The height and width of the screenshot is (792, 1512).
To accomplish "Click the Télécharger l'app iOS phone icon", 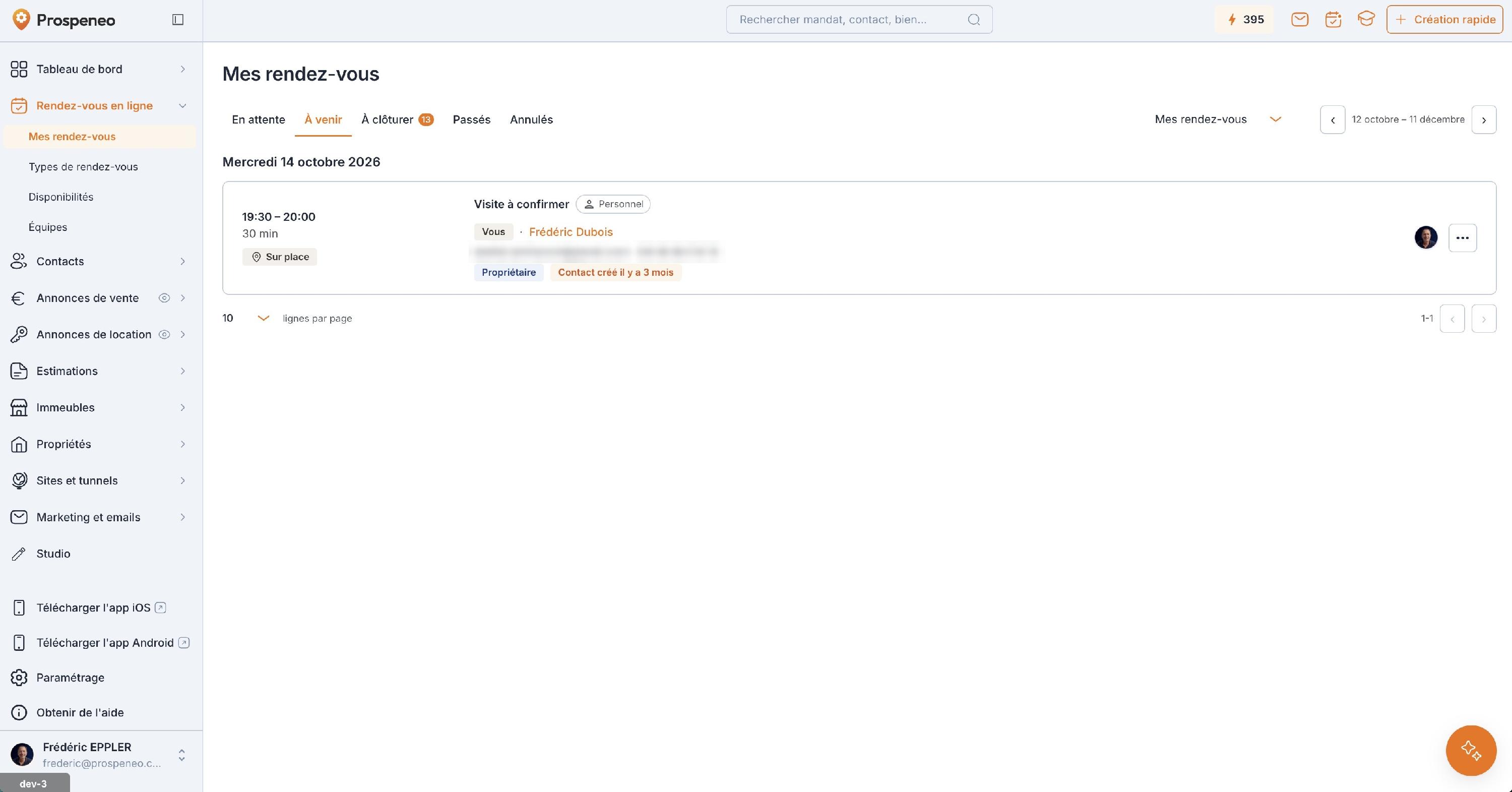I will pos(19,607).
